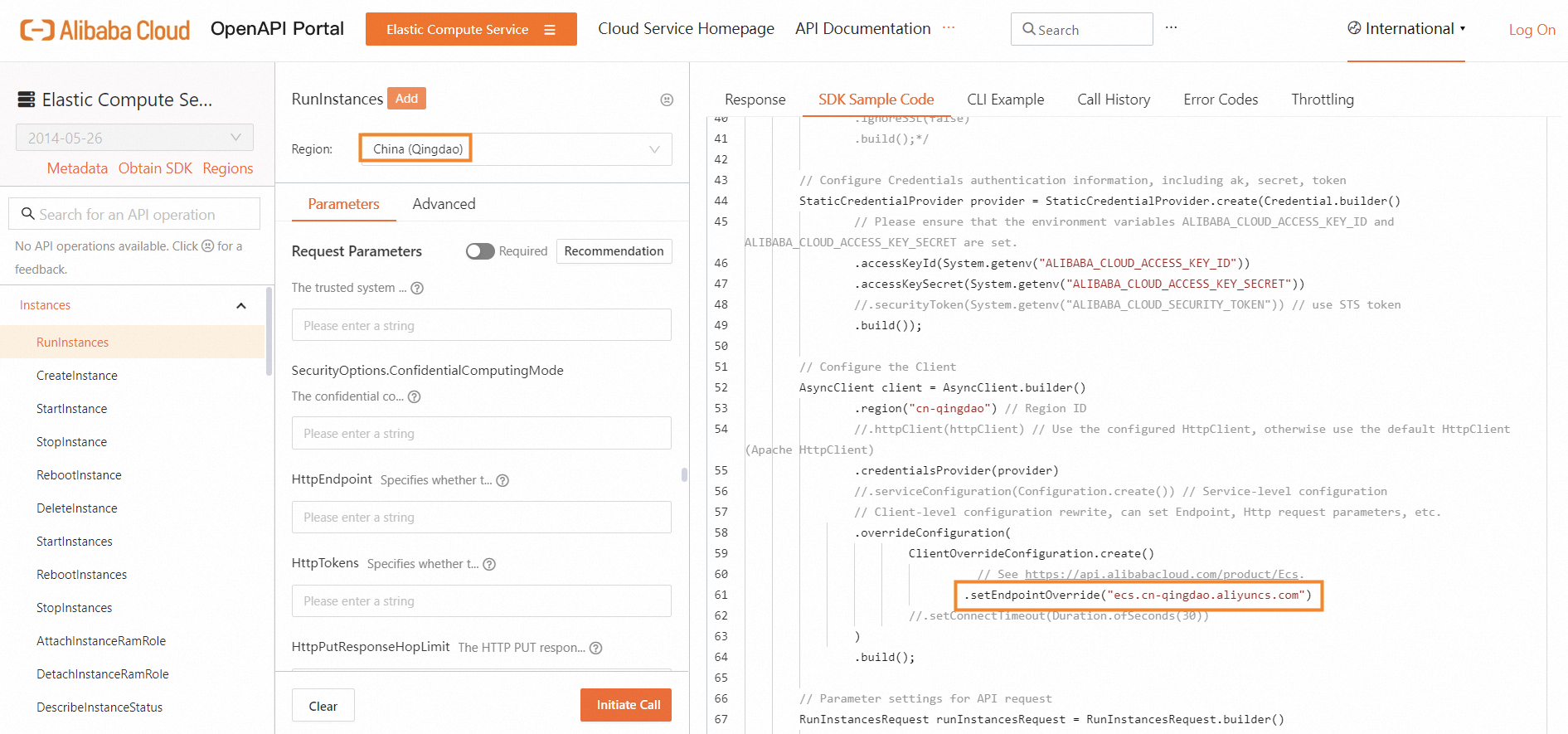Open the Error Codes tab
This screenshot has height=734, width=1568.
tap(1221, 100)
